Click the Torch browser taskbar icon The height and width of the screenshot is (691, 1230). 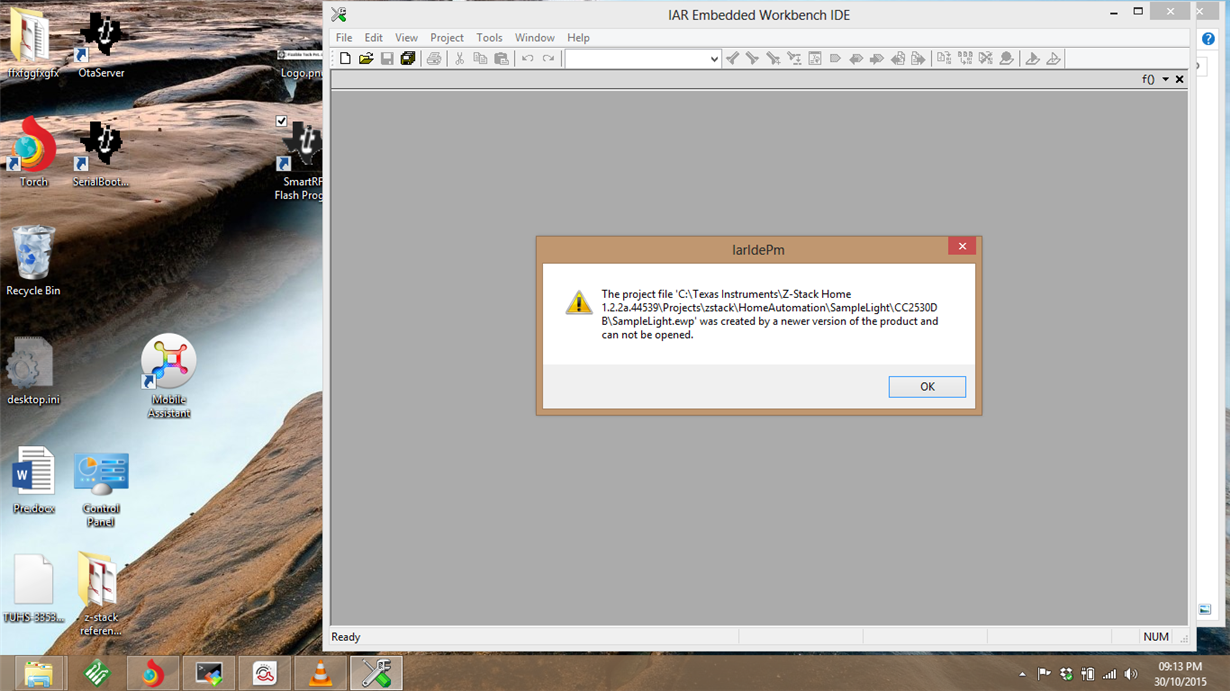pos(153,674)
